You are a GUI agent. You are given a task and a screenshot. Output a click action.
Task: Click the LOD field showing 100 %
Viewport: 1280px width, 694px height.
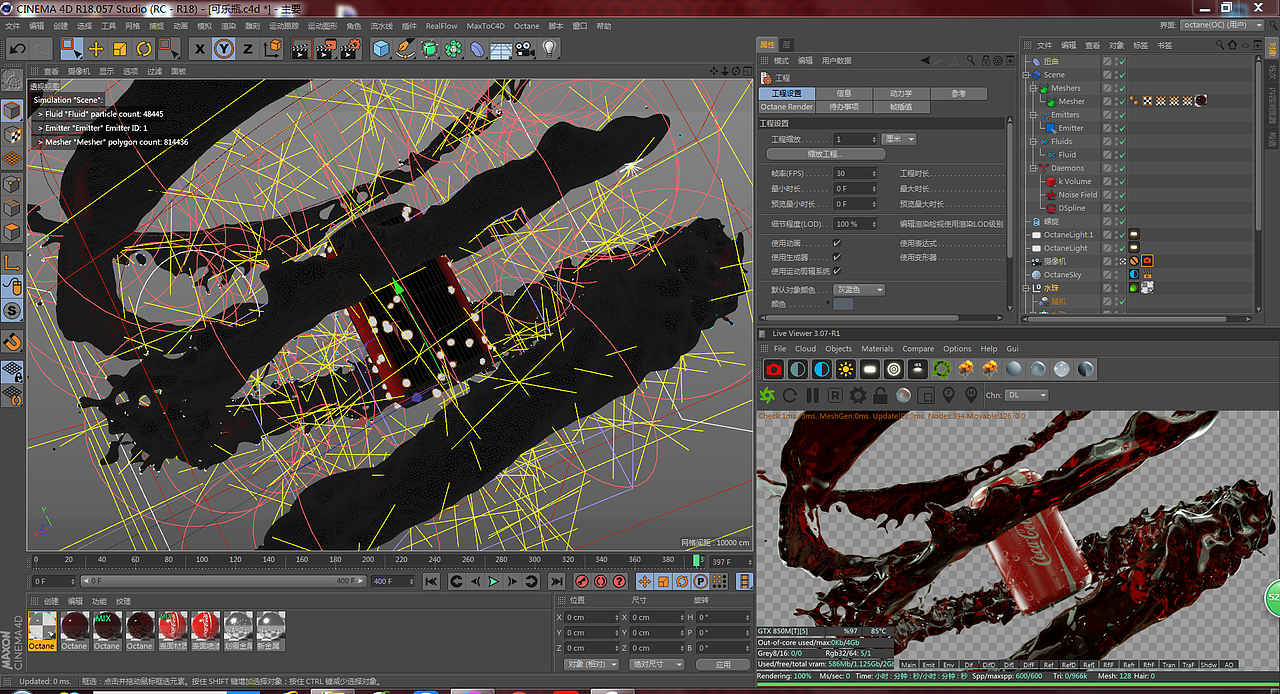[855, 224]
